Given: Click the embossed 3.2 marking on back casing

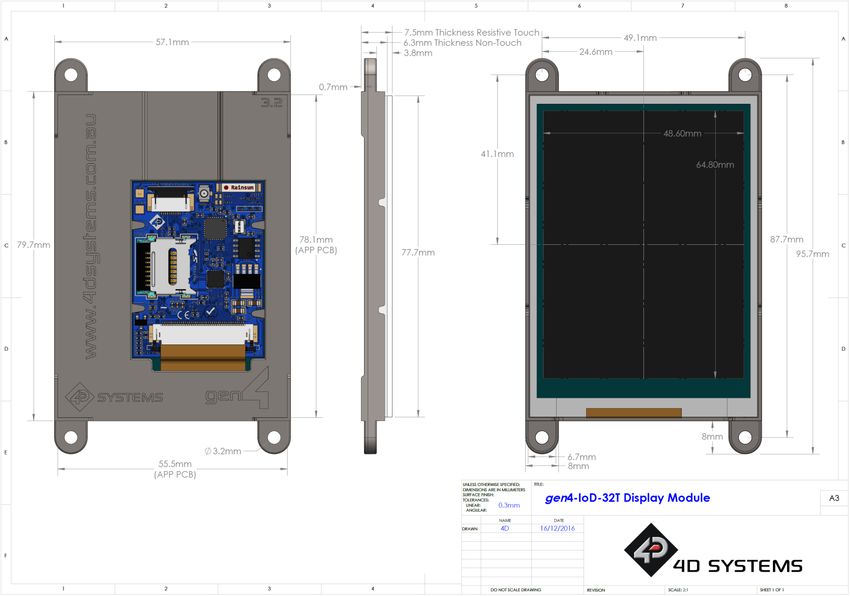Looking at the screenshot, I should (x=272, y=101).
